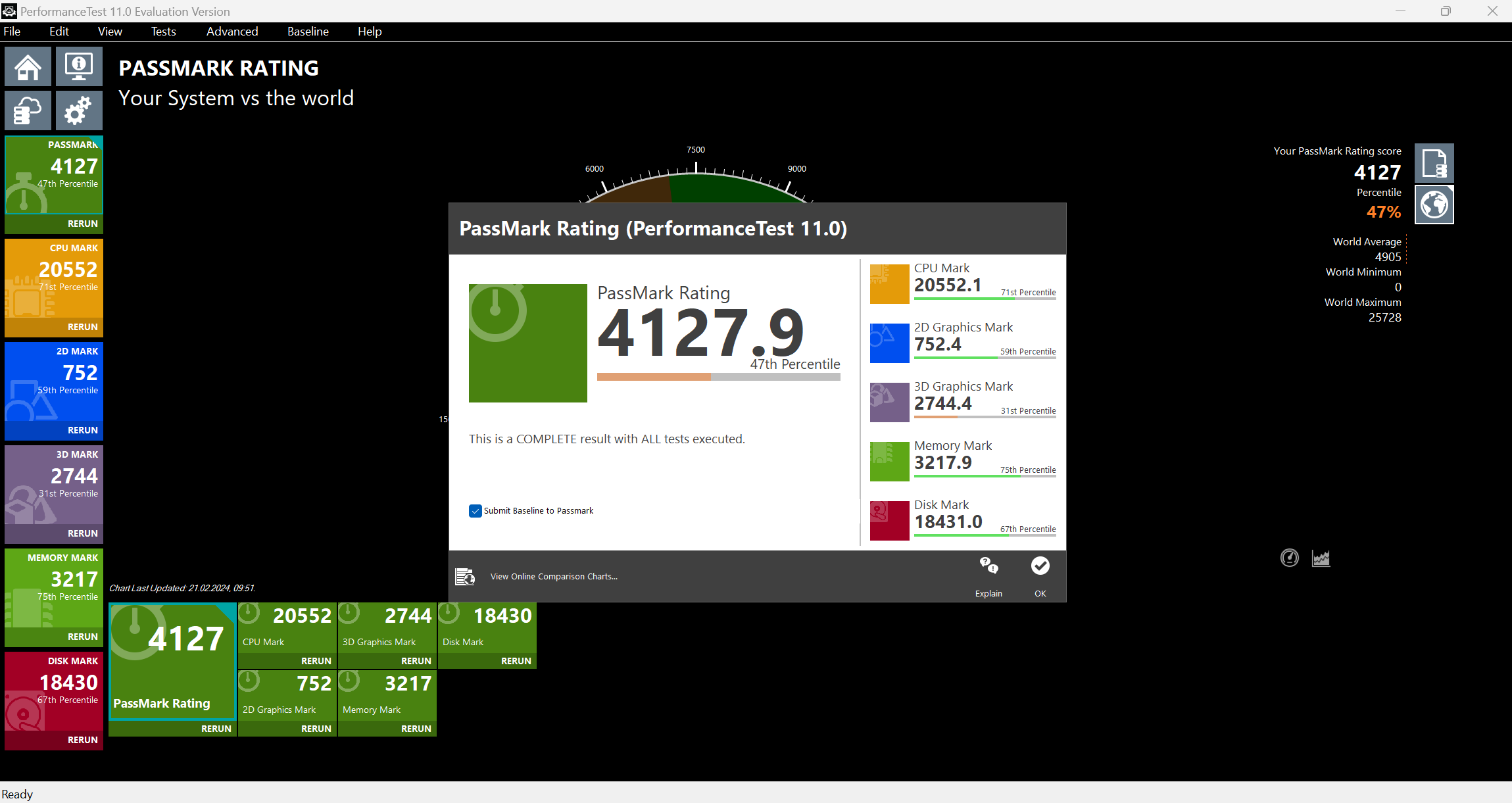Image resolution: width=1512 pixels, height=803 pixels.
Task: Select the gauge chart view icon
Action: coord(1289,558)
